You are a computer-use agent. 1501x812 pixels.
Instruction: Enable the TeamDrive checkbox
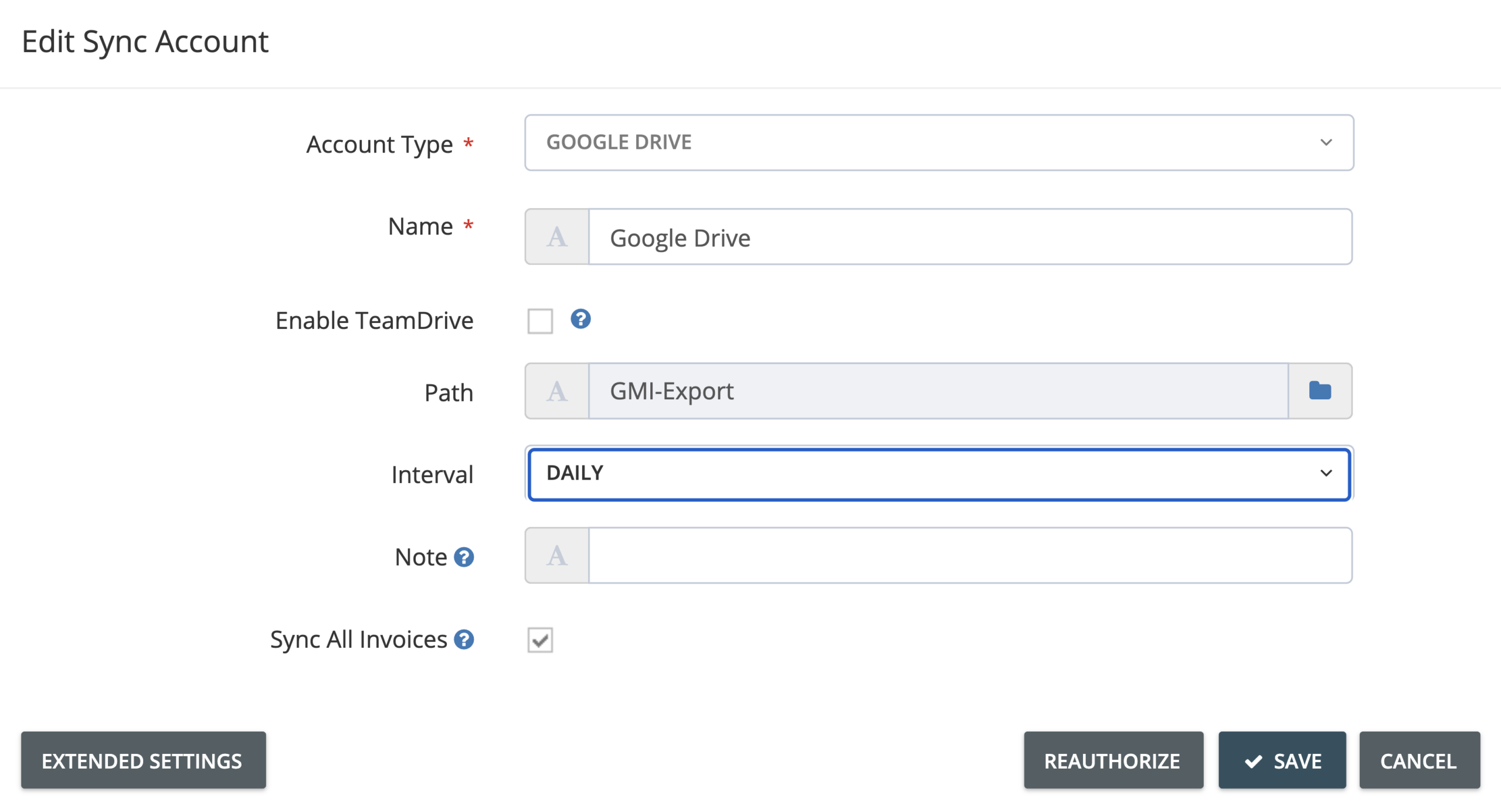(x=540, y=321)
